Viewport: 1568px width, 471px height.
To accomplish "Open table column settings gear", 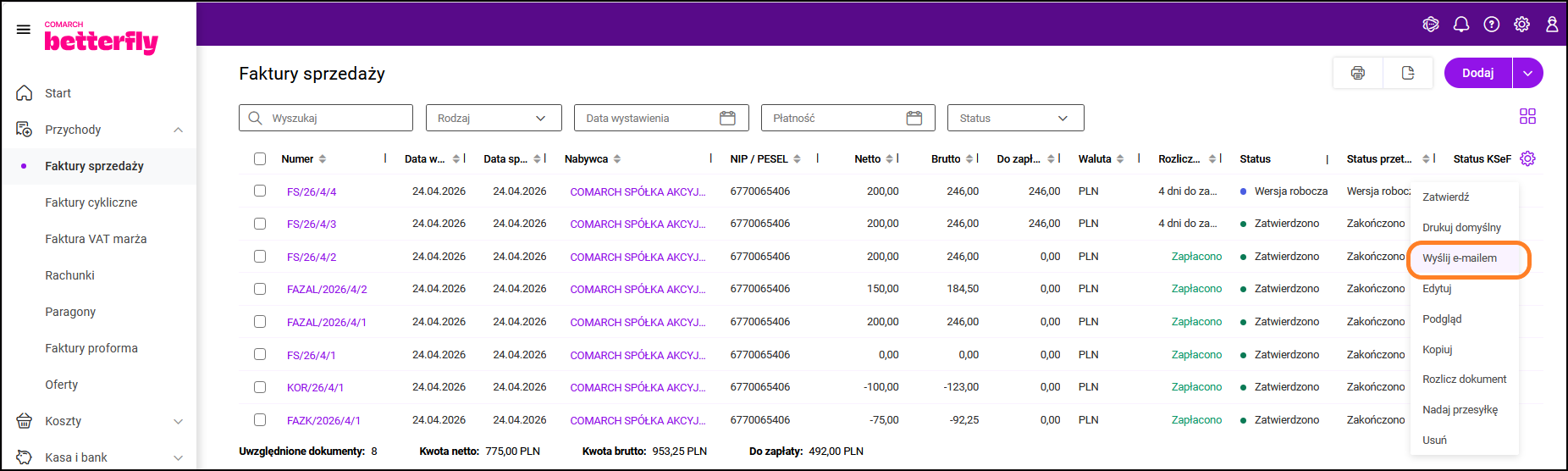I will click(x=1527, y=159).
